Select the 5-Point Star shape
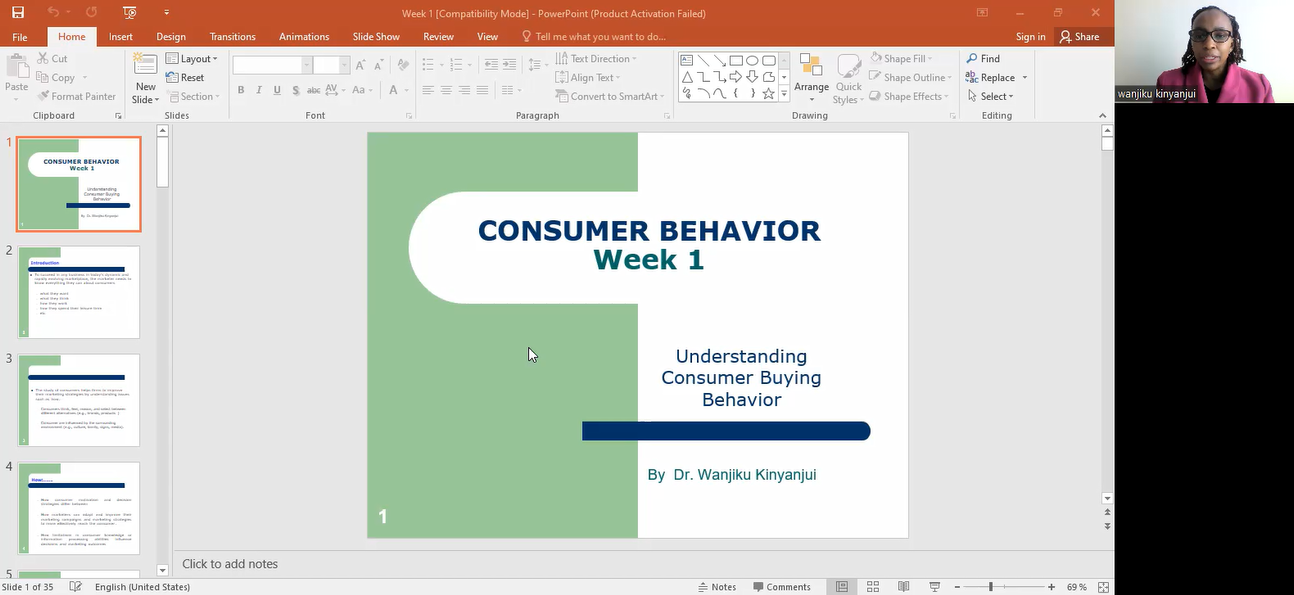This screenshot has width=1294, height=595. tap(768, 94)
